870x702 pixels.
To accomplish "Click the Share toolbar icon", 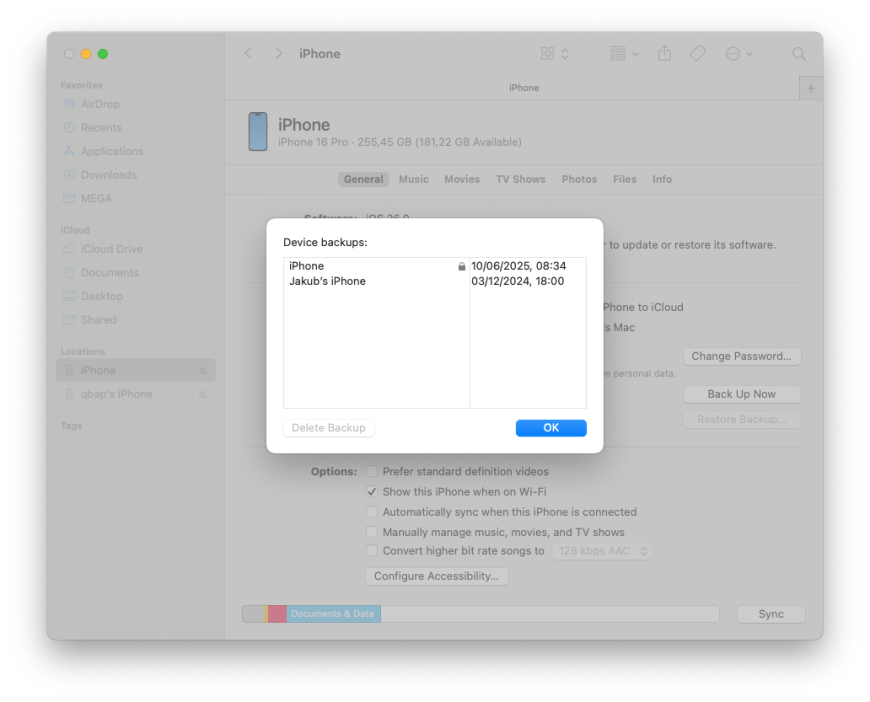I will click(664, 54).
